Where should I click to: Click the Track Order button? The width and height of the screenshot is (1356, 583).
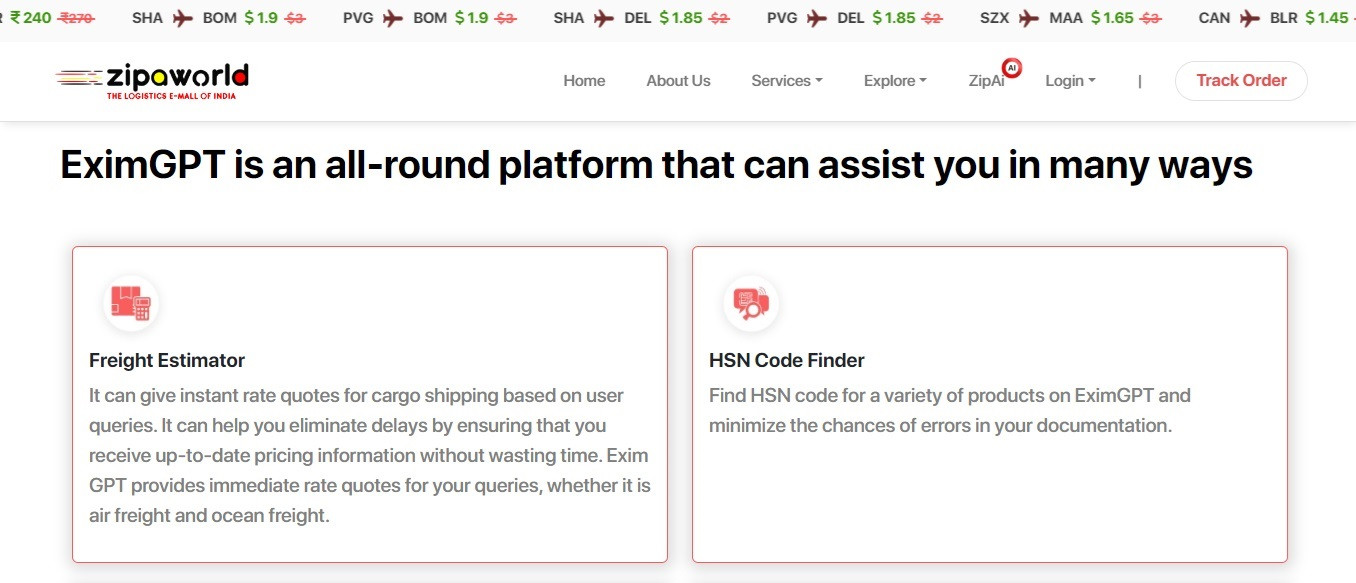pos(1241,81)
